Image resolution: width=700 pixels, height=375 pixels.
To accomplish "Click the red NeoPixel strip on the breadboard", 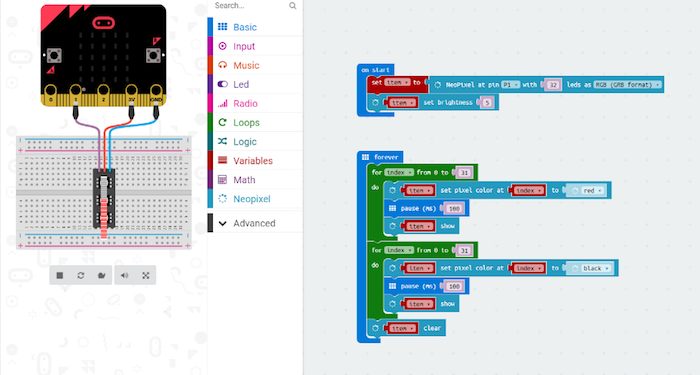I will point(104,218).
